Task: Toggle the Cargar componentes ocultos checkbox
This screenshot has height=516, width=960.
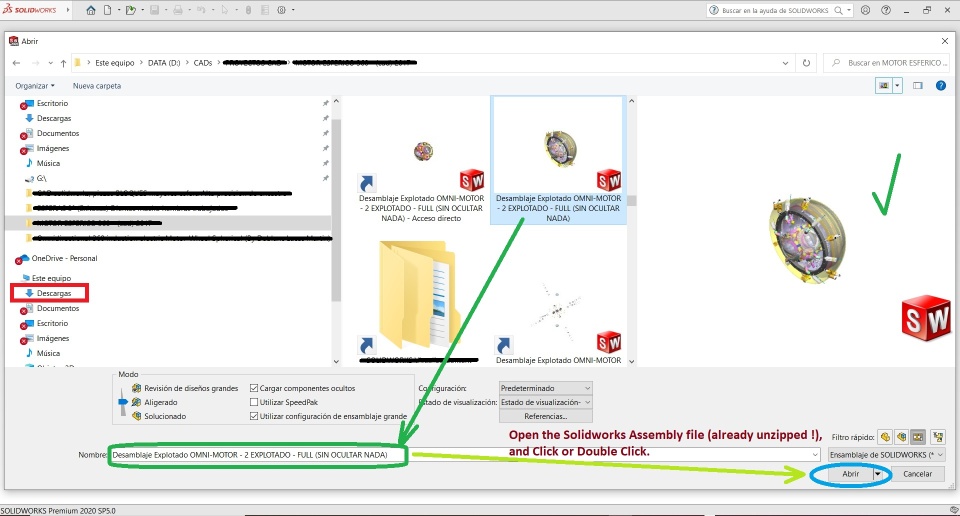Action: coord(254,388)
